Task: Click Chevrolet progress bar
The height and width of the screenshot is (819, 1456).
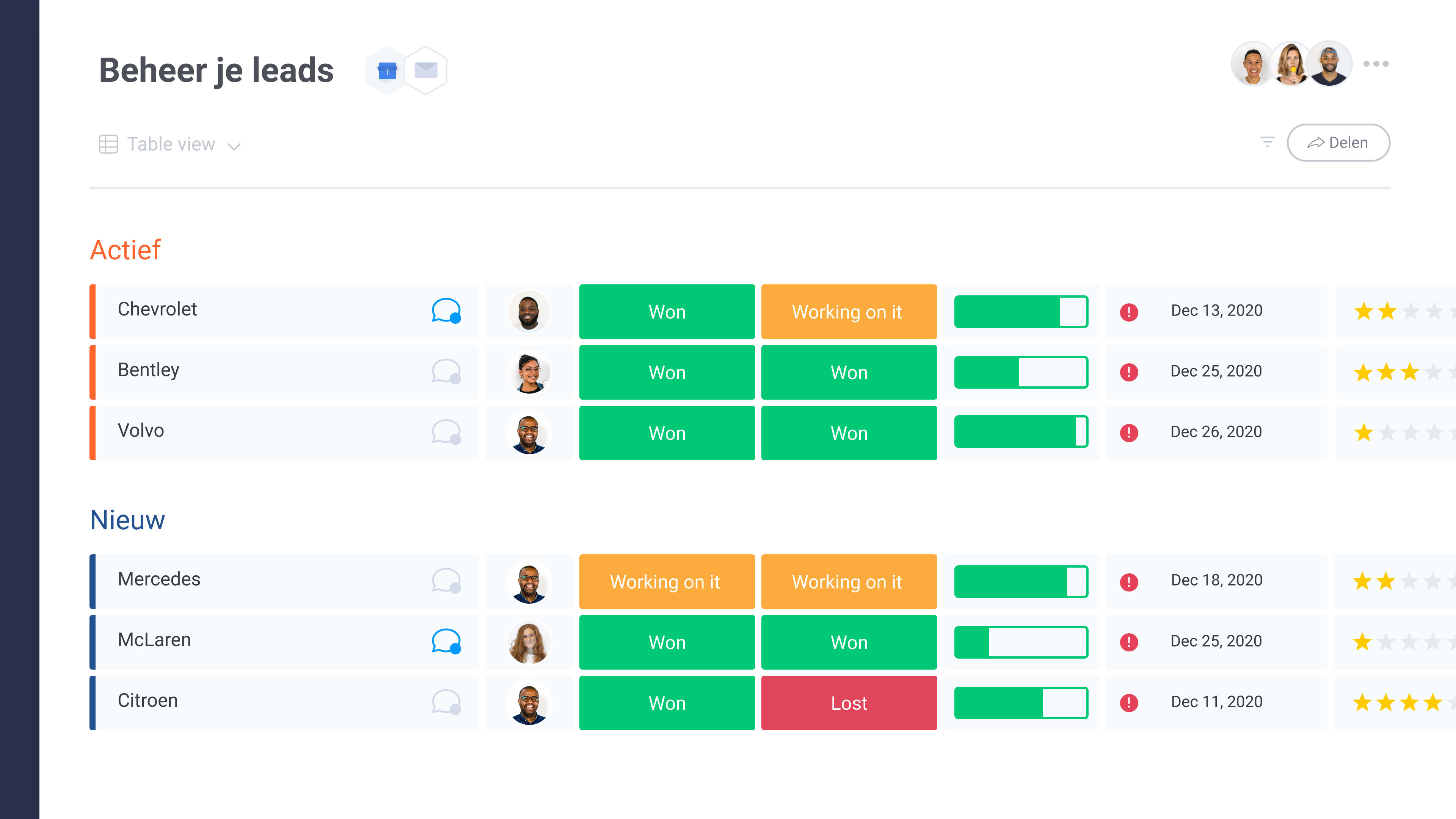Action: [x=1021, y=311]
